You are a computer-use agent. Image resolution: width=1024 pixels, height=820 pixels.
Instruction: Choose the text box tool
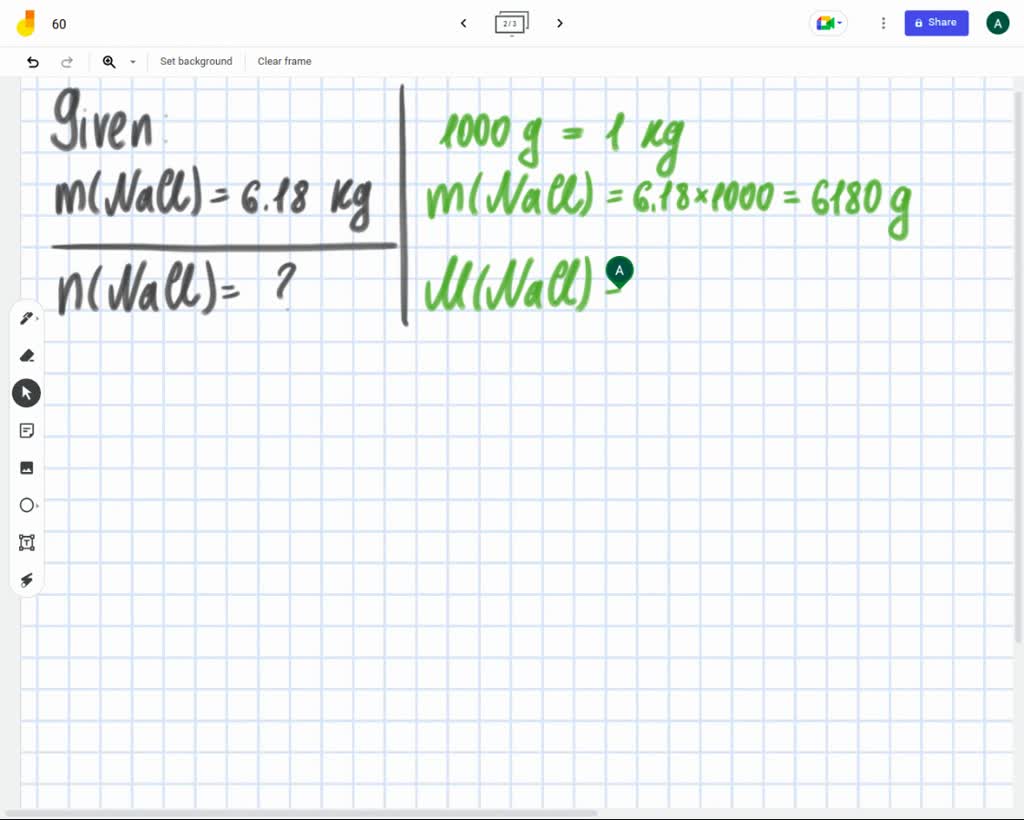tap(26, 542)
